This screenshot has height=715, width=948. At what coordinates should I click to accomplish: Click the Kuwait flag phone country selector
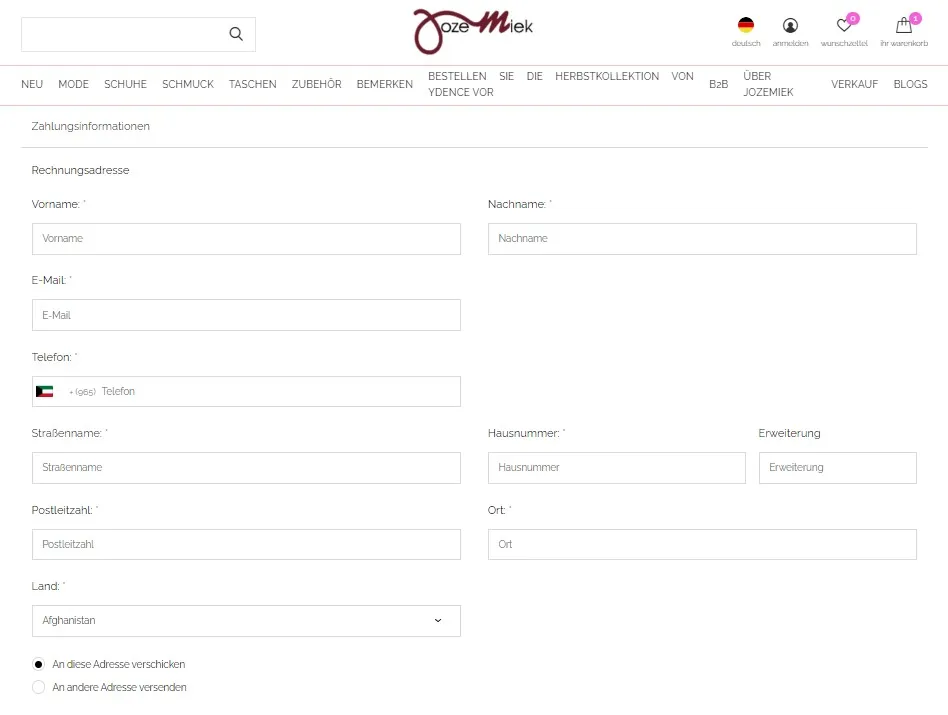(45, 392)
